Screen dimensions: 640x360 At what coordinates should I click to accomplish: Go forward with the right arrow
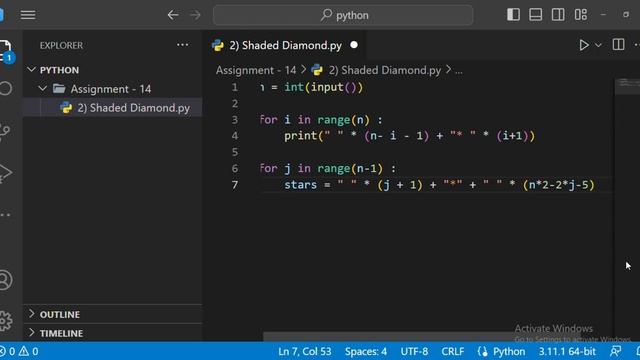coord(196,15)
